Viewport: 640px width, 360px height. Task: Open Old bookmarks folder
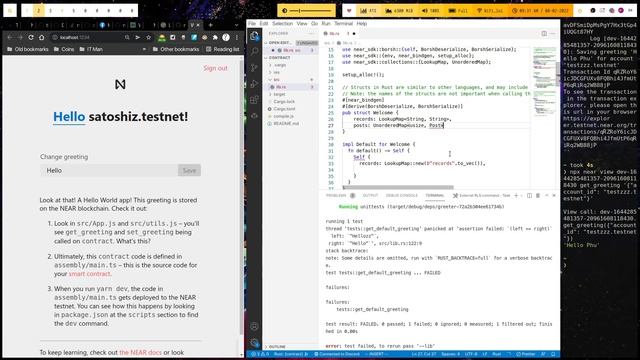[28, 49]
